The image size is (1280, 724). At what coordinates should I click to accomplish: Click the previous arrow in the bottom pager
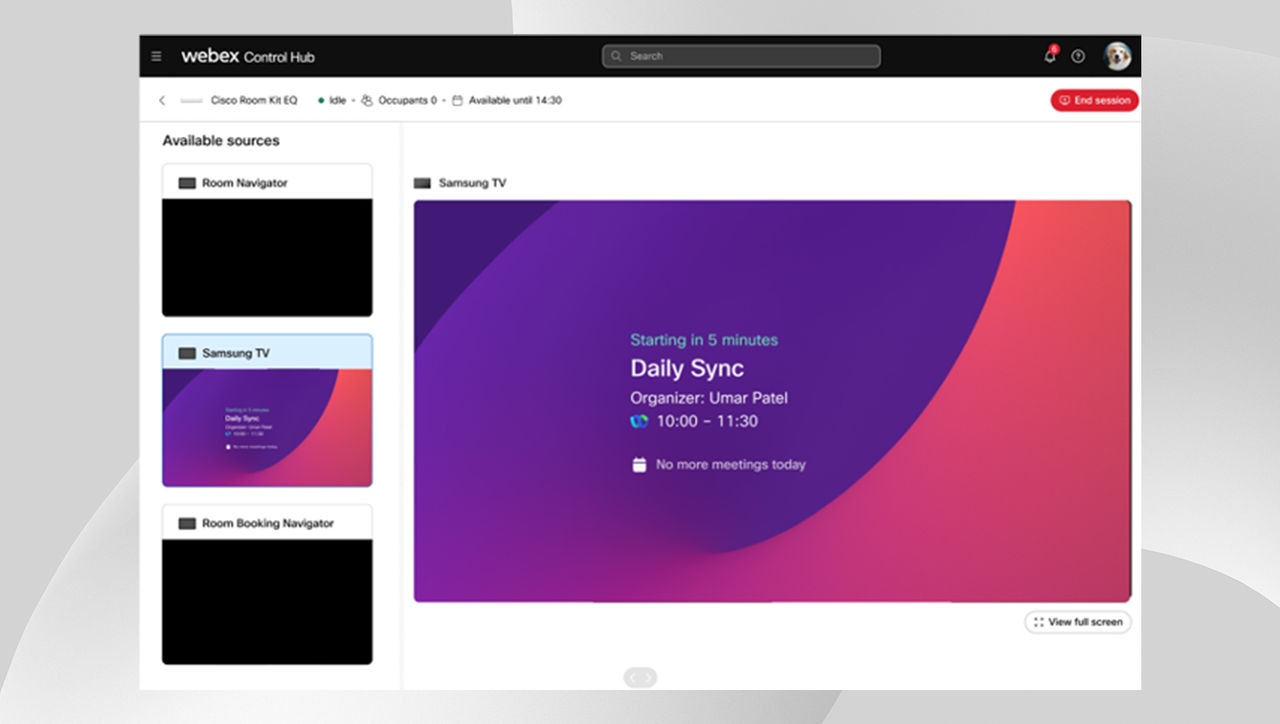(x=633, y=678)
